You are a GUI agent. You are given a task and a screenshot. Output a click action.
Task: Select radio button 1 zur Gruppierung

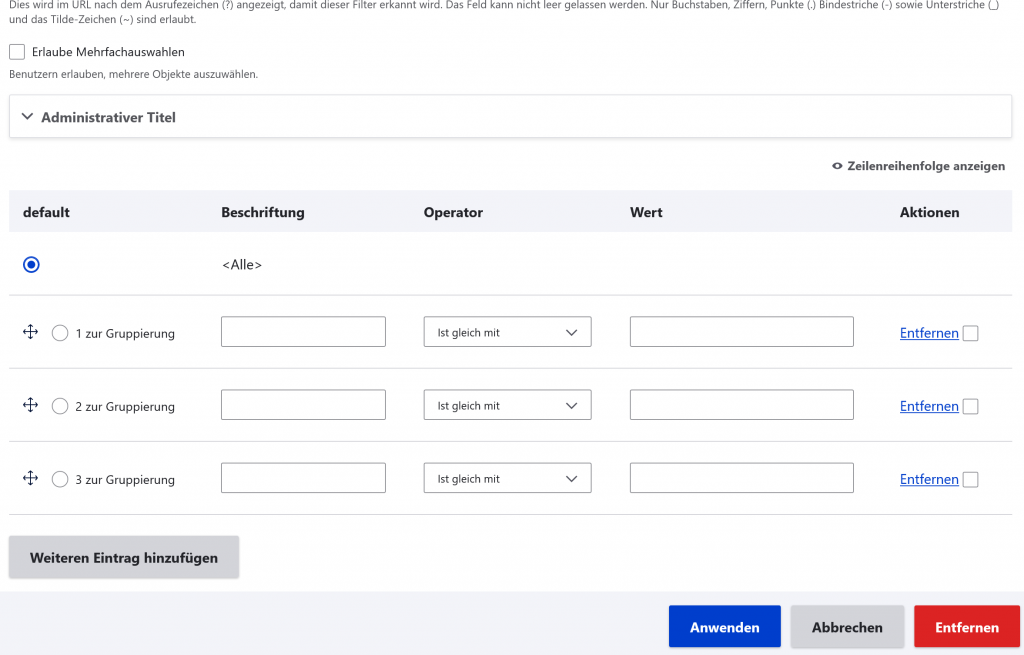(60, 333)
